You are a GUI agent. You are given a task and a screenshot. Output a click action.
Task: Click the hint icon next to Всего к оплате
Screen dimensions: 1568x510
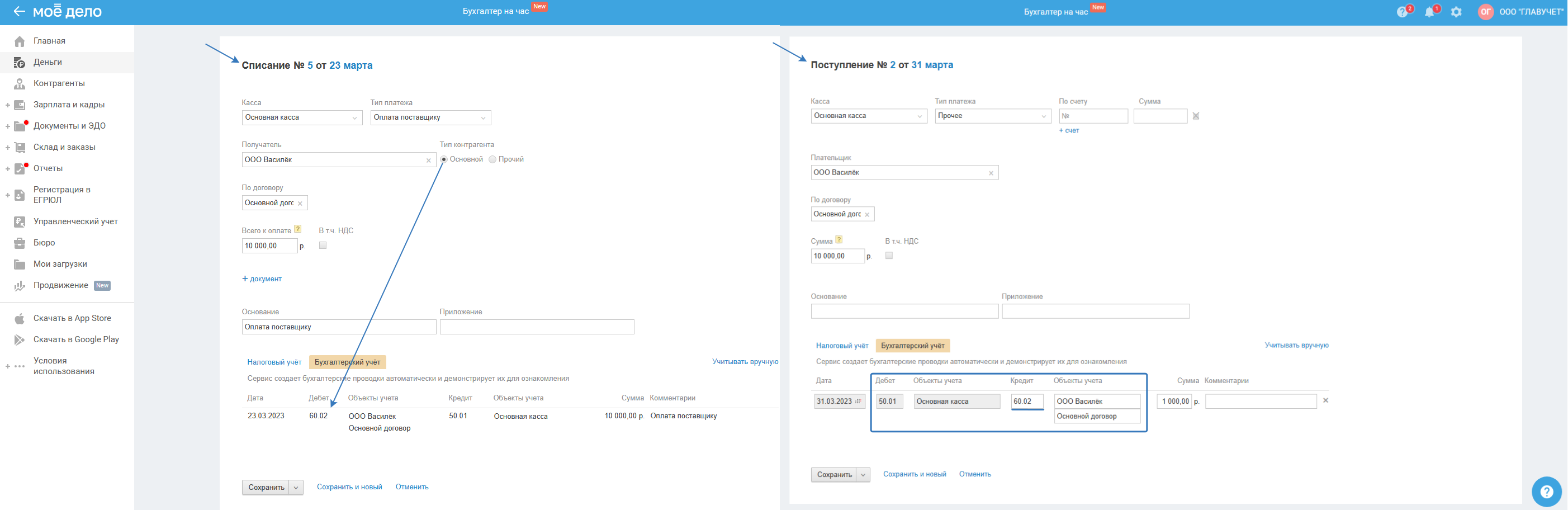(x=297, y=229)
